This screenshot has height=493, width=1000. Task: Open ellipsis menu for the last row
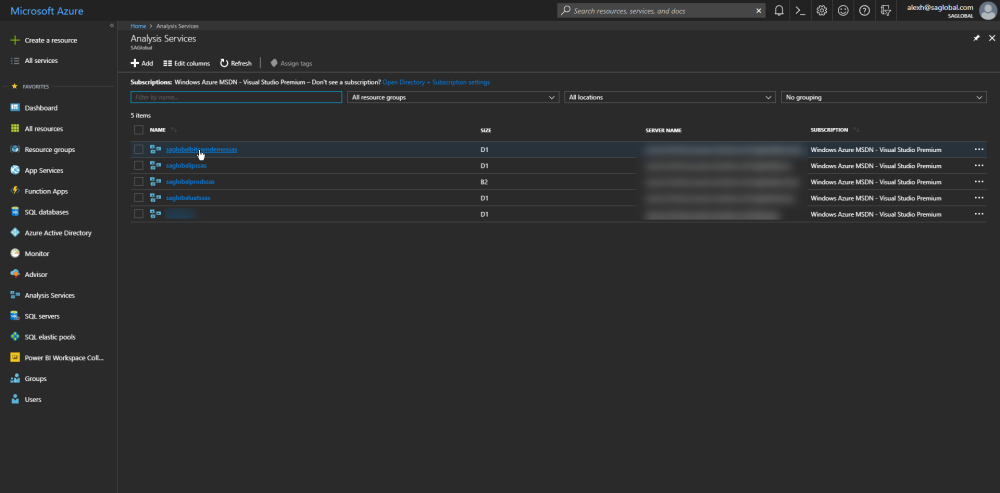[979, 214]
